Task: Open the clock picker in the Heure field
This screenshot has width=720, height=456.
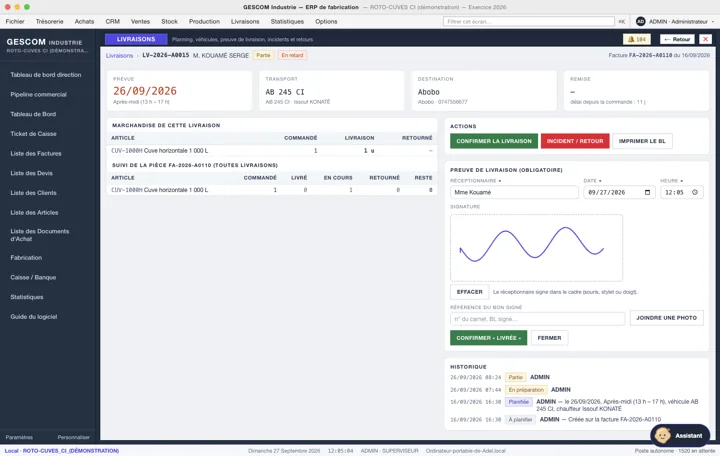Action: point(695,192)
